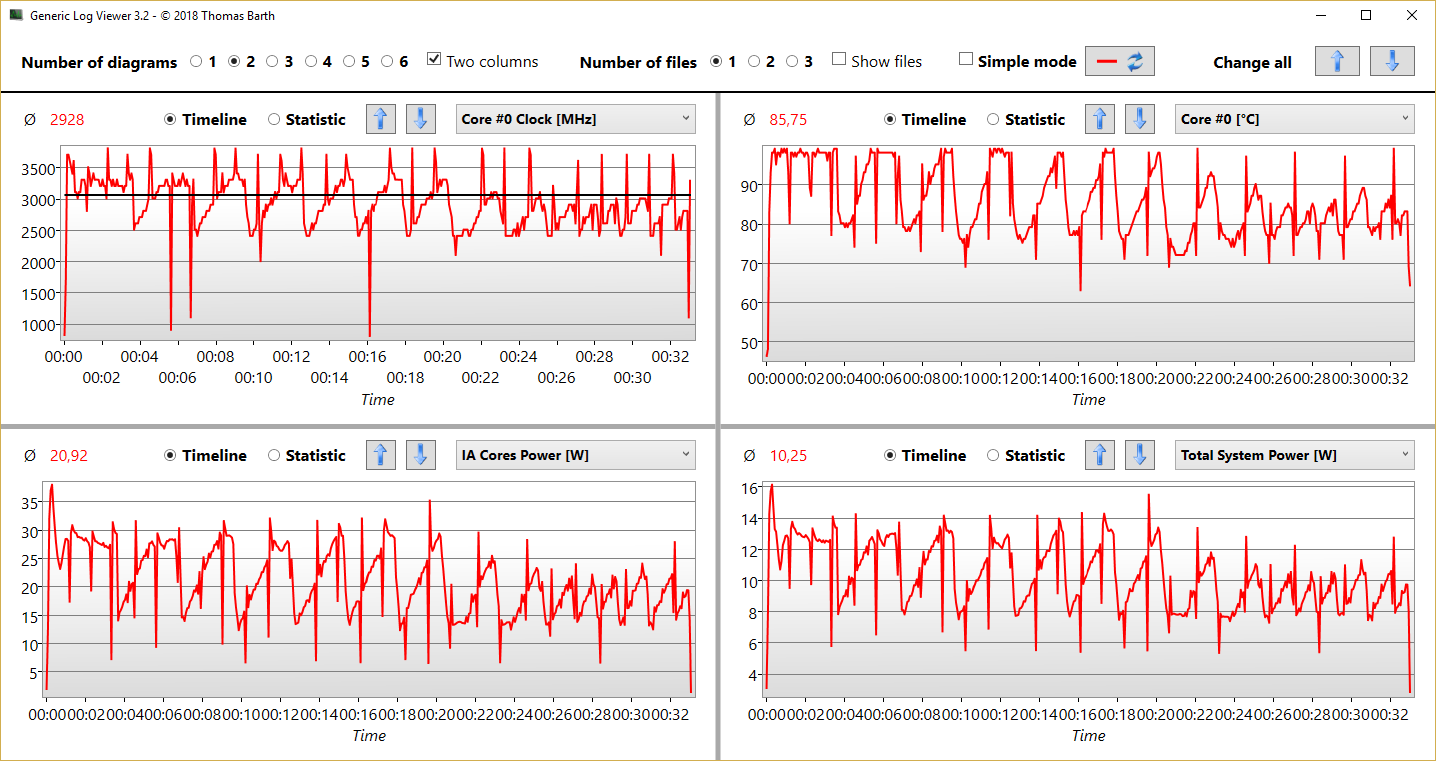Screen dimensions: 1436x761
Task: Open the Core #0 Clock [MHz] dropdown
Action: pyautogui.click(x=575, y=119)
